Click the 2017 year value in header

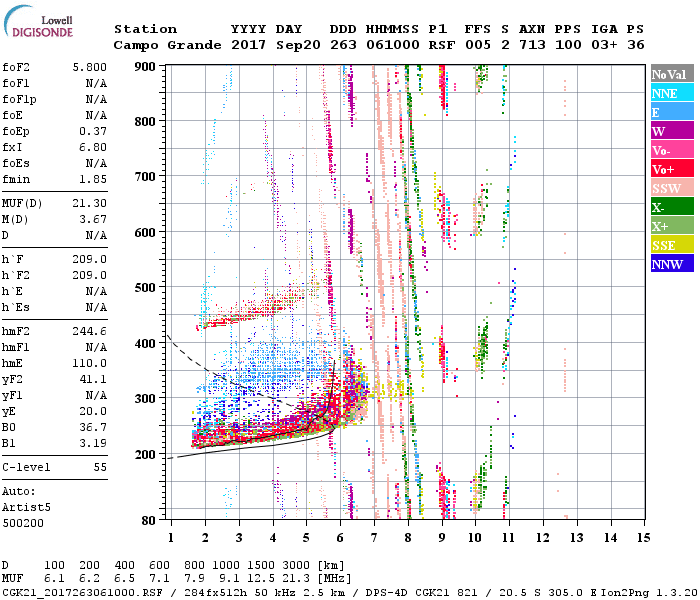click(x=247, y=45)
